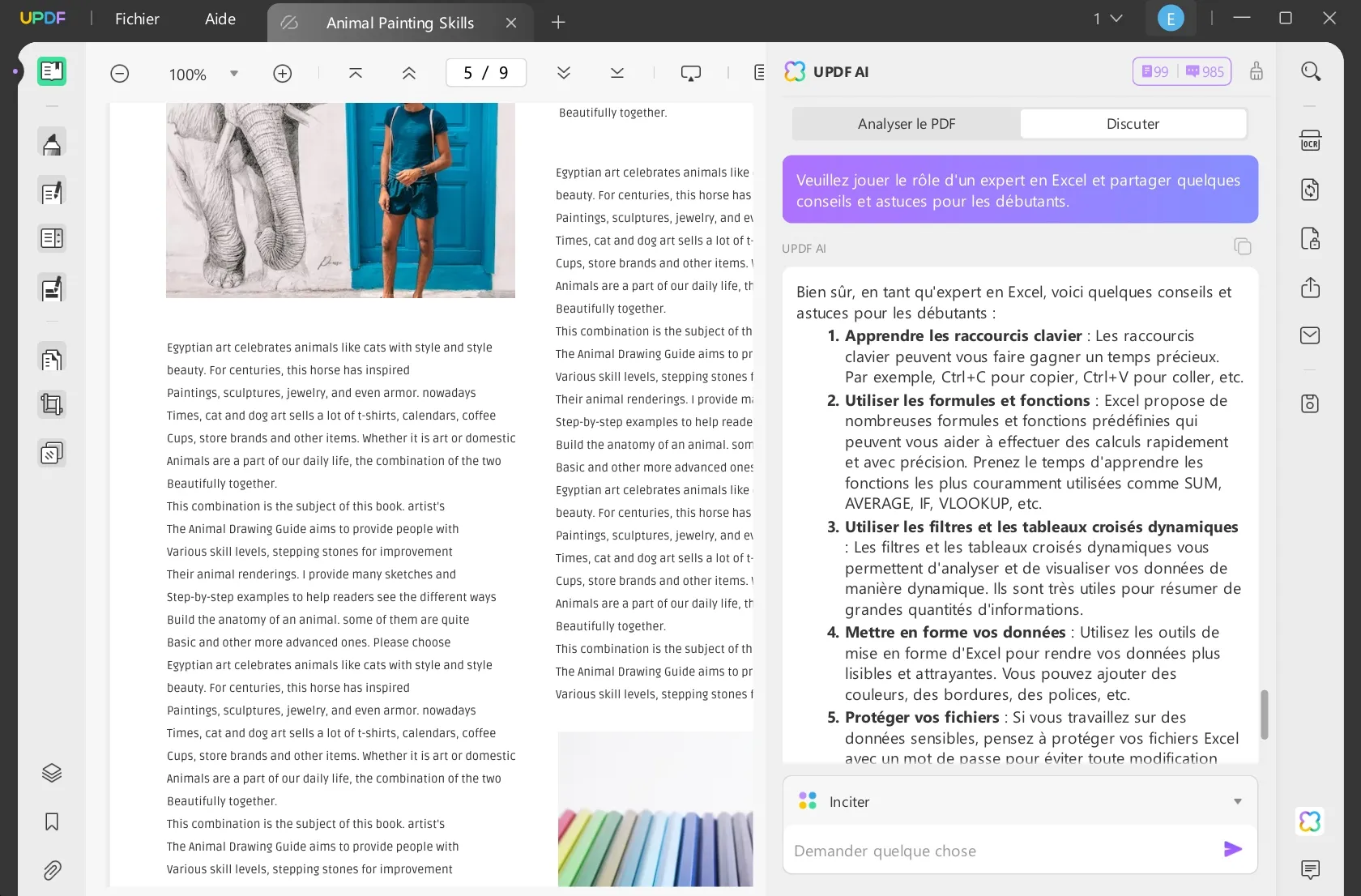Share the document via the export icon
Viewport: 1361px width, 896px height.
(x=1311, y=288)
